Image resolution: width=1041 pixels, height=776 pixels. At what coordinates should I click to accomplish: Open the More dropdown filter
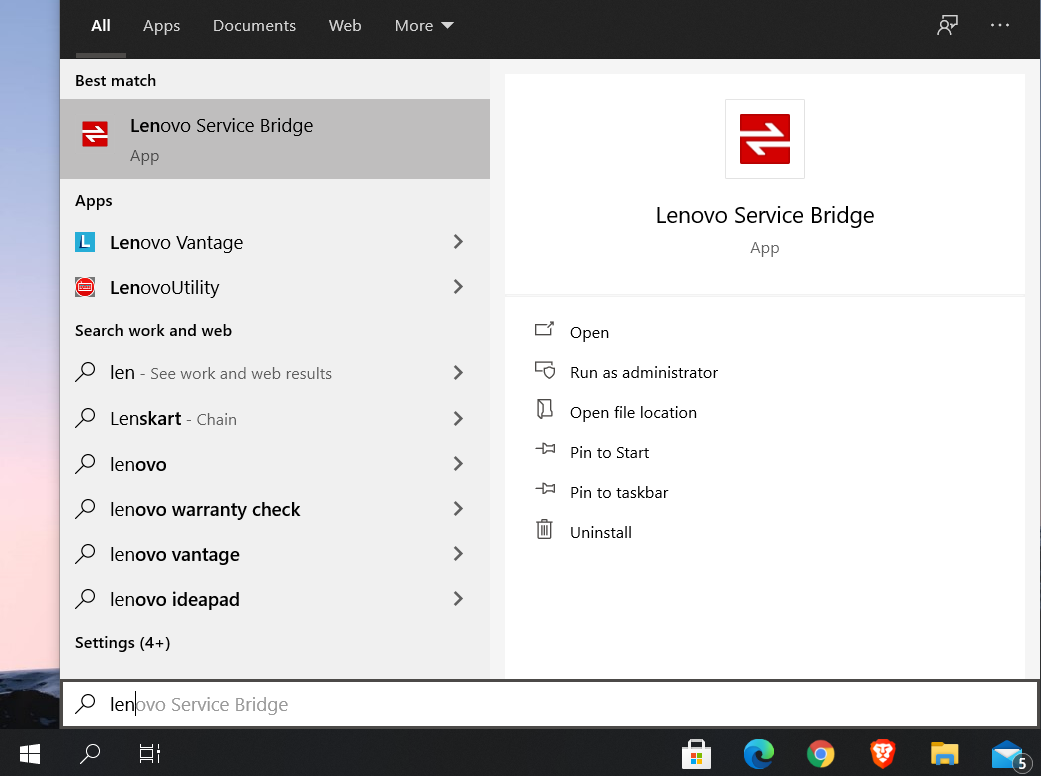424,25
